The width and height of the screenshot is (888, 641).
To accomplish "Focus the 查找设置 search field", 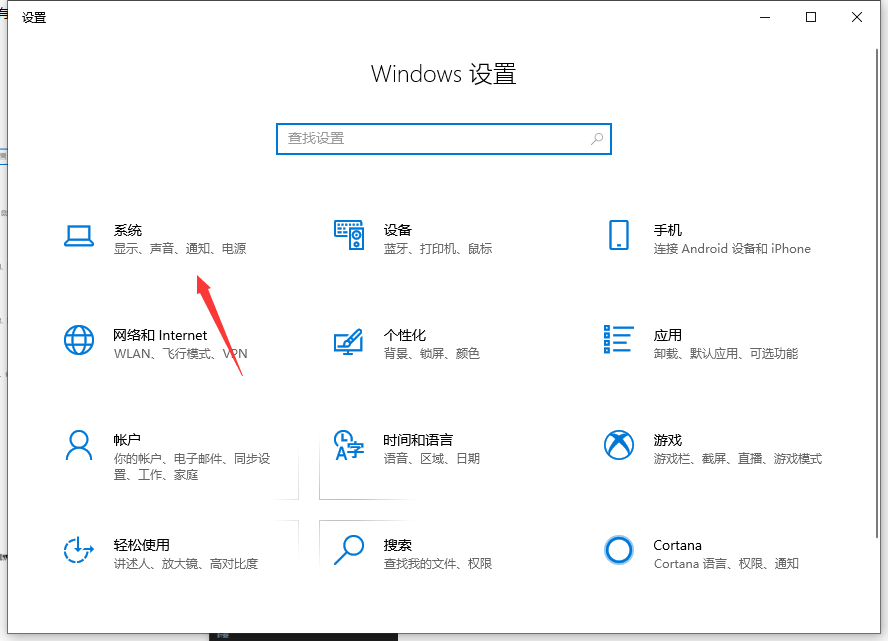I will [x=444, y=139].
